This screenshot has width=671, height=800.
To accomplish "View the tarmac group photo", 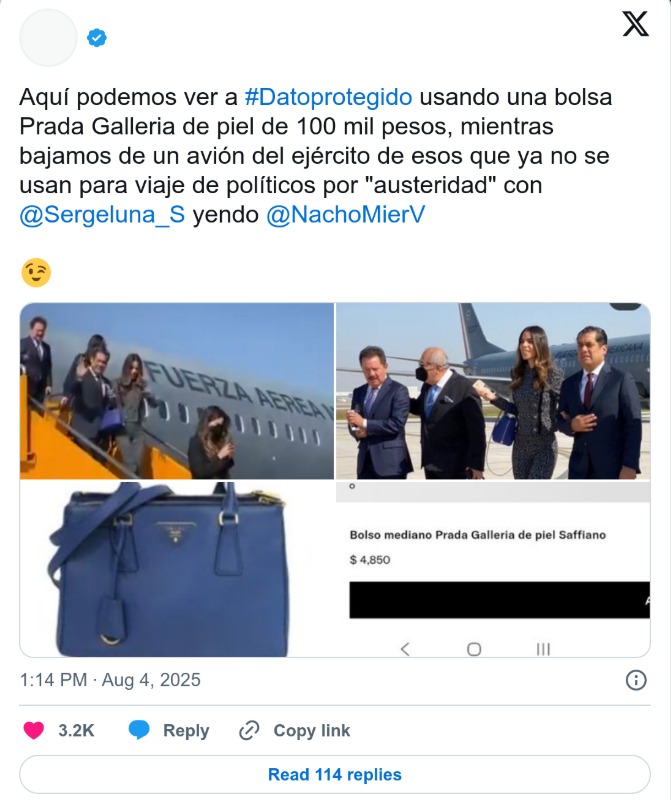I will (x=493, y=391).
